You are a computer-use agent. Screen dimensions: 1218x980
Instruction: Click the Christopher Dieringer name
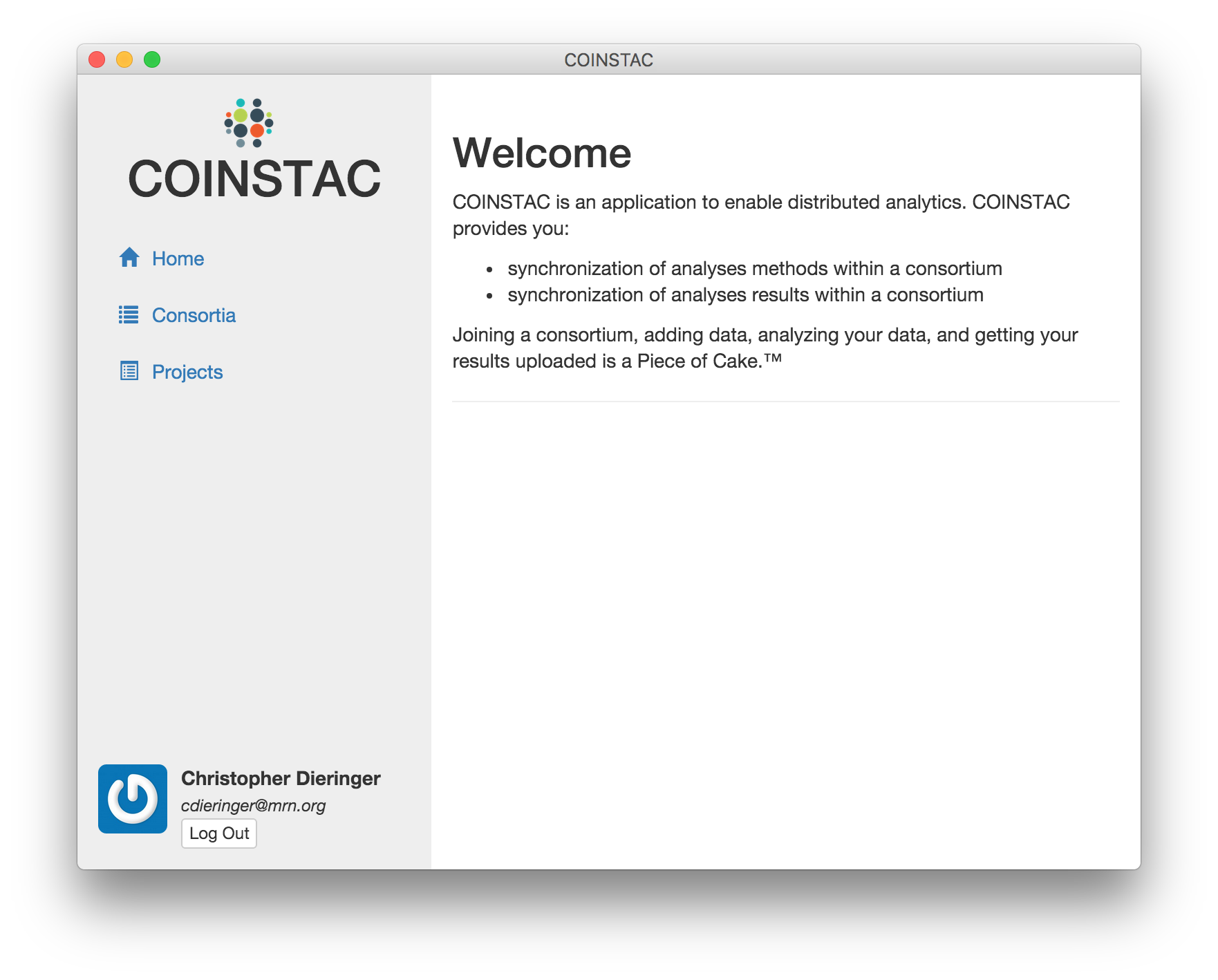[x=281, y=778]
